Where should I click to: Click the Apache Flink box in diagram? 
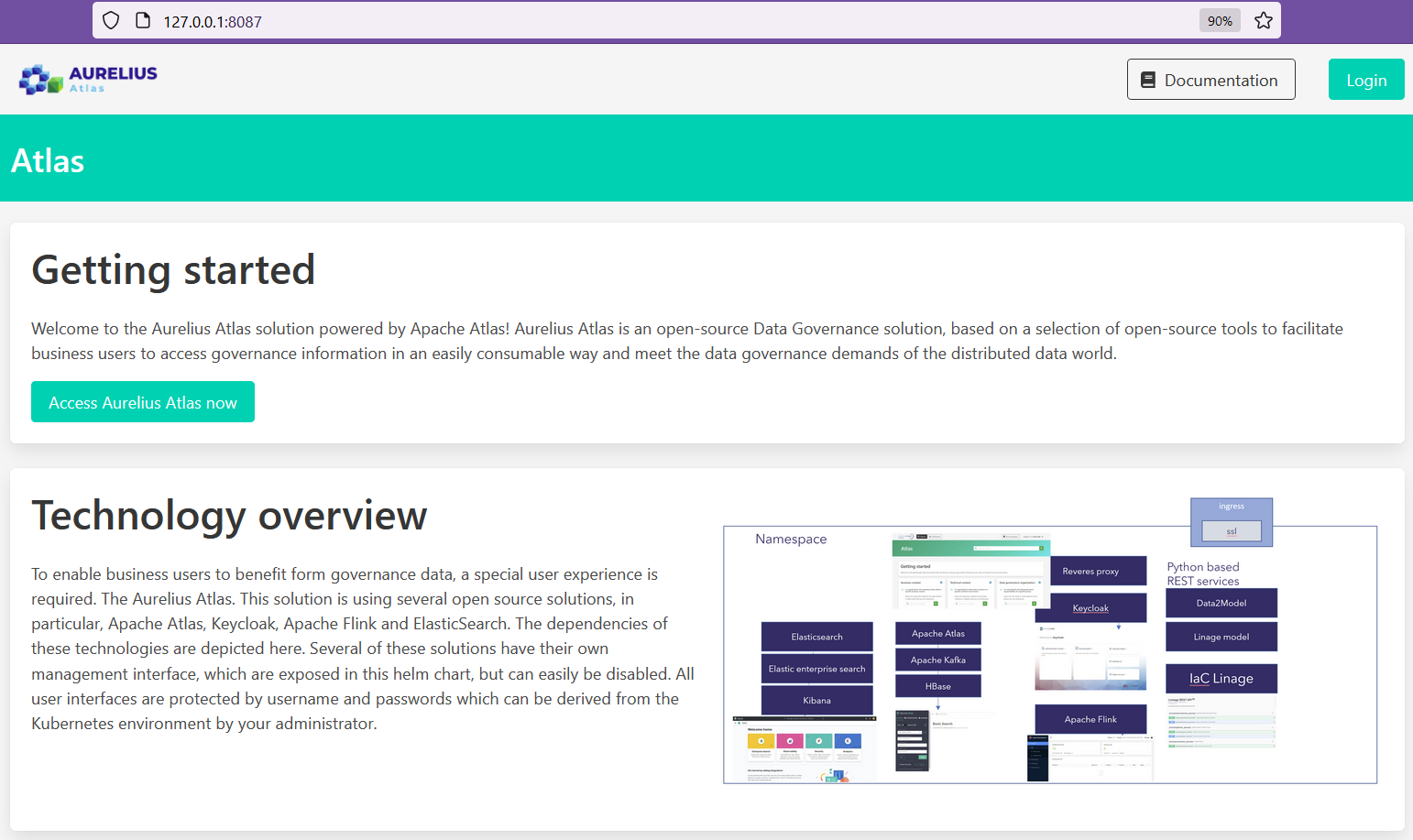pos(1090,719)
